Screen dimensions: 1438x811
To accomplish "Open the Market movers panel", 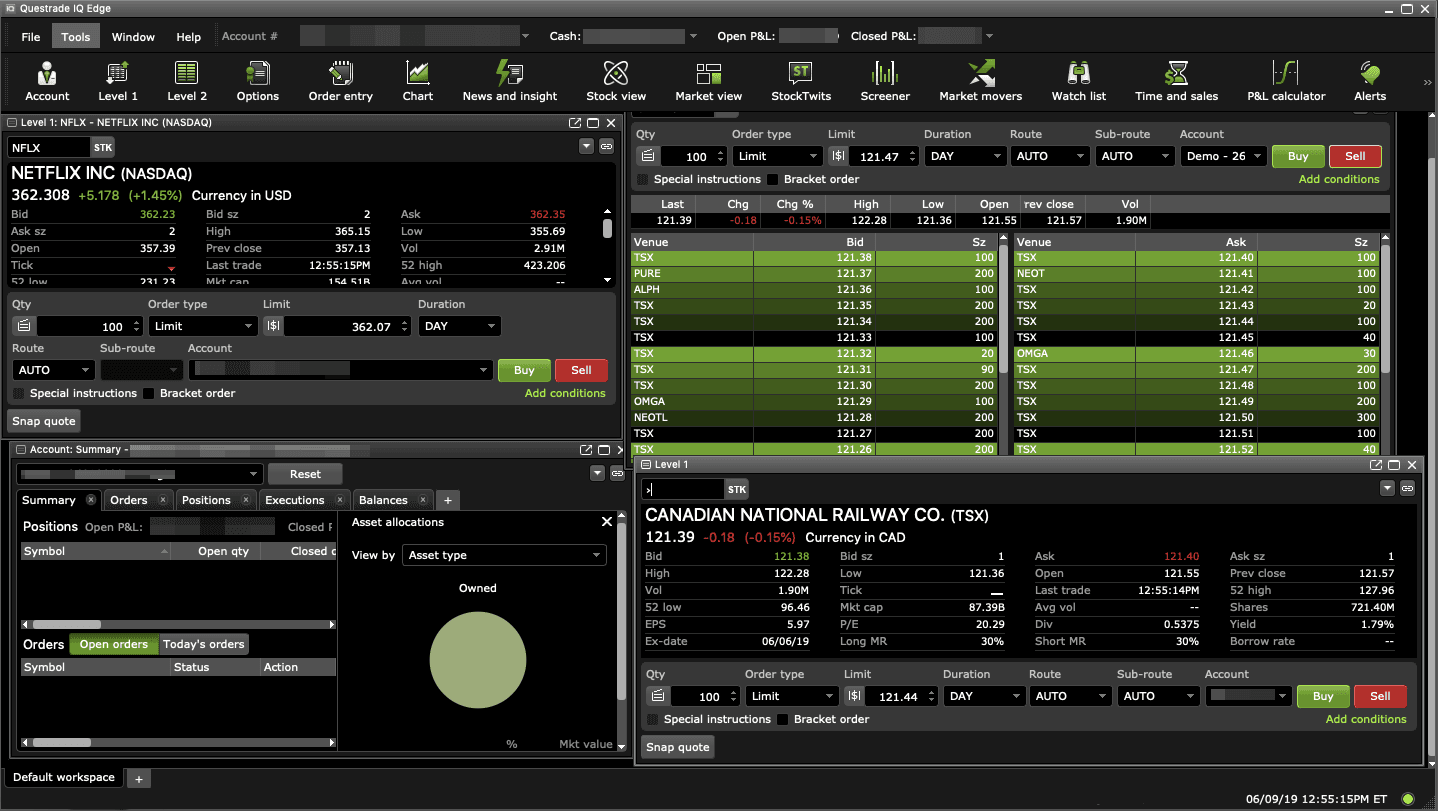I will pos(980,80).
